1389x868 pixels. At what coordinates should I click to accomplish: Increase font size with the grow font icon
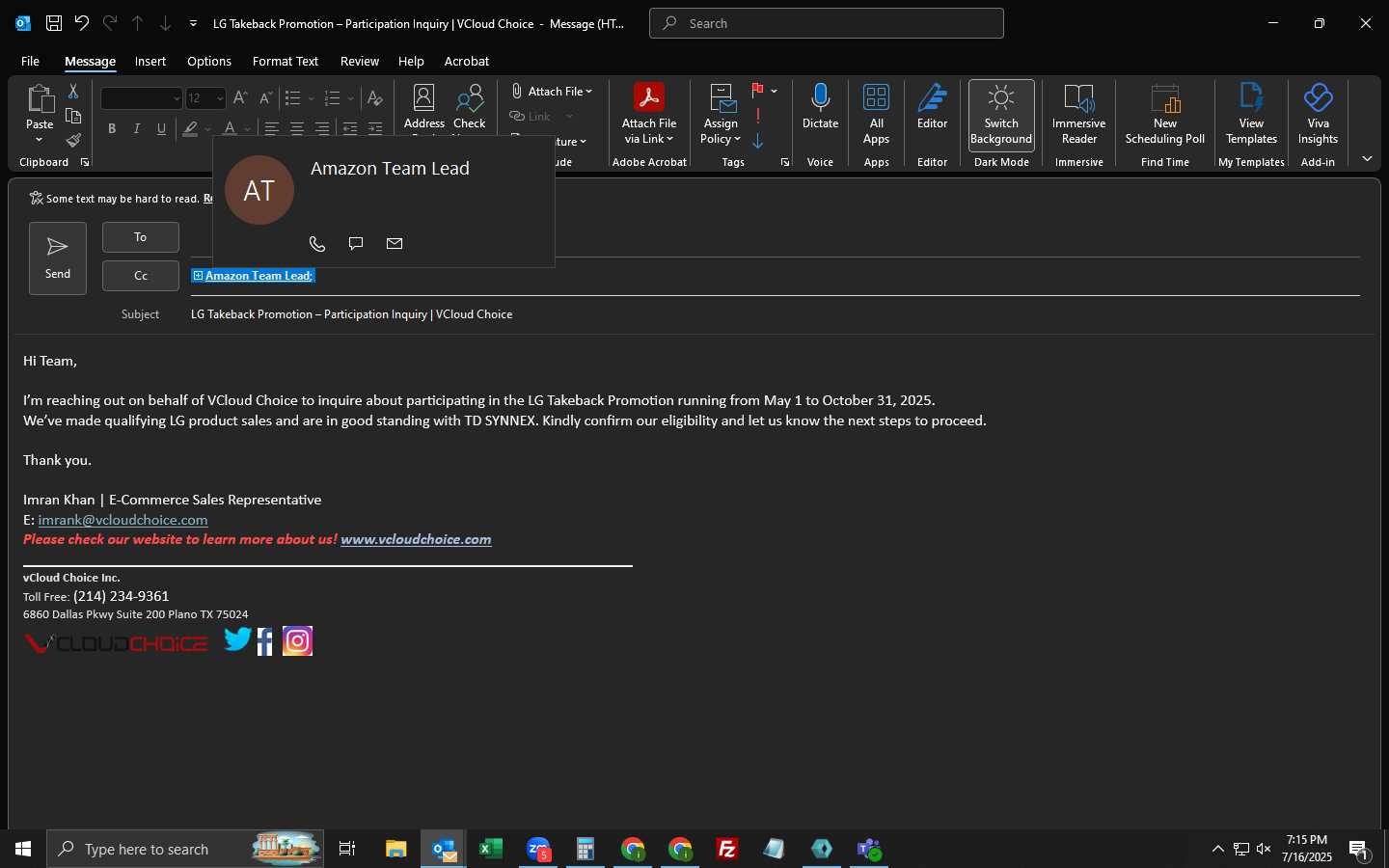[x=240, y=97]
